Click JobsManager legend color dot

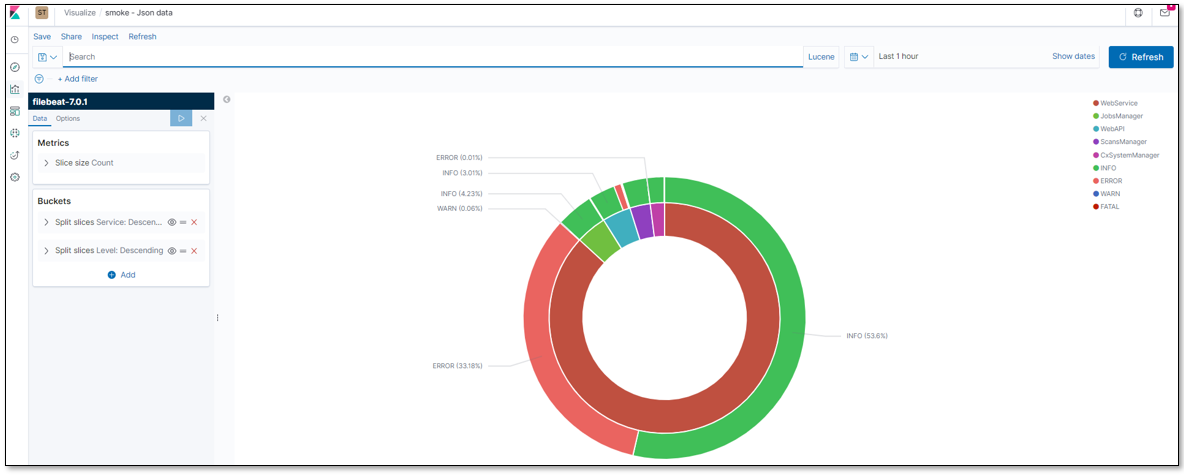[x=1096, y=116]
